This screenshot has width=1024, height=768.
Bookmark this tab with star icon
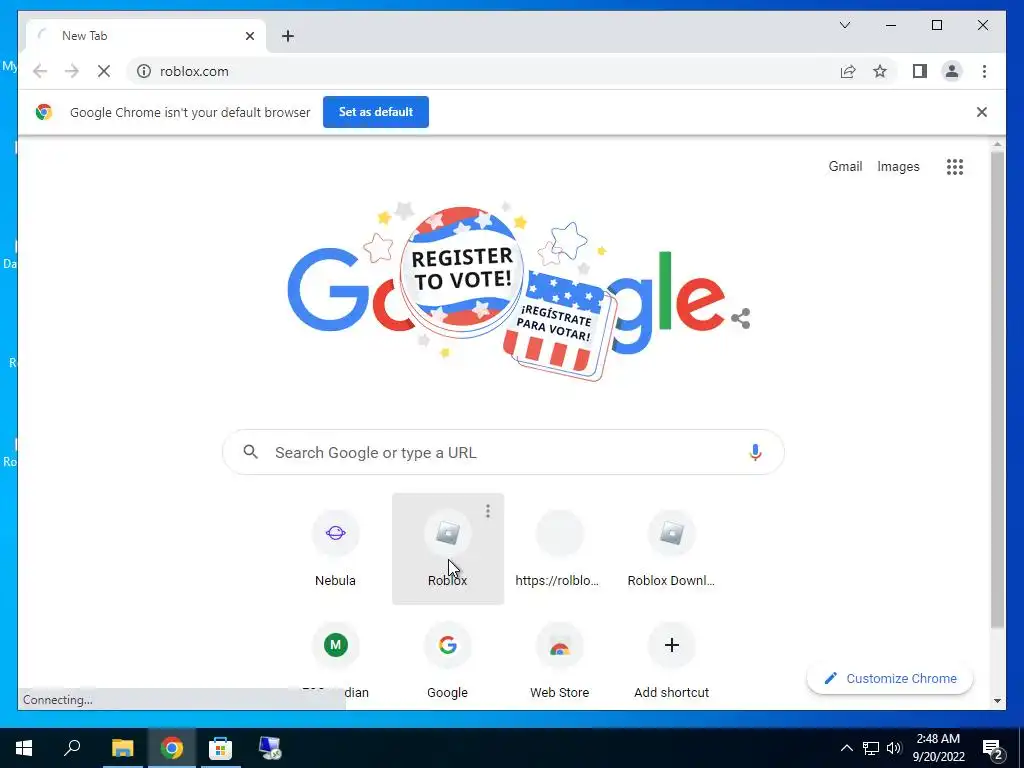(x=880, y=71)
